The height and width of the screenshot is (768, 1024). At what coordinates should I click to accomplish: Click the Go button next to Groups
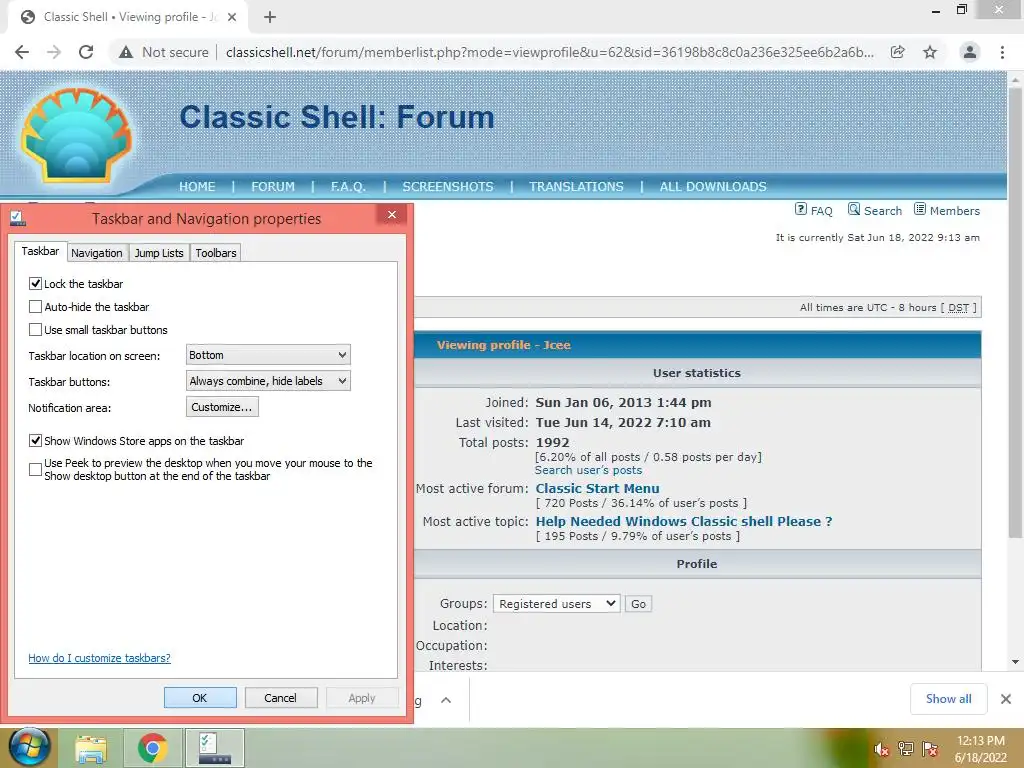click(x=638, y=603)
